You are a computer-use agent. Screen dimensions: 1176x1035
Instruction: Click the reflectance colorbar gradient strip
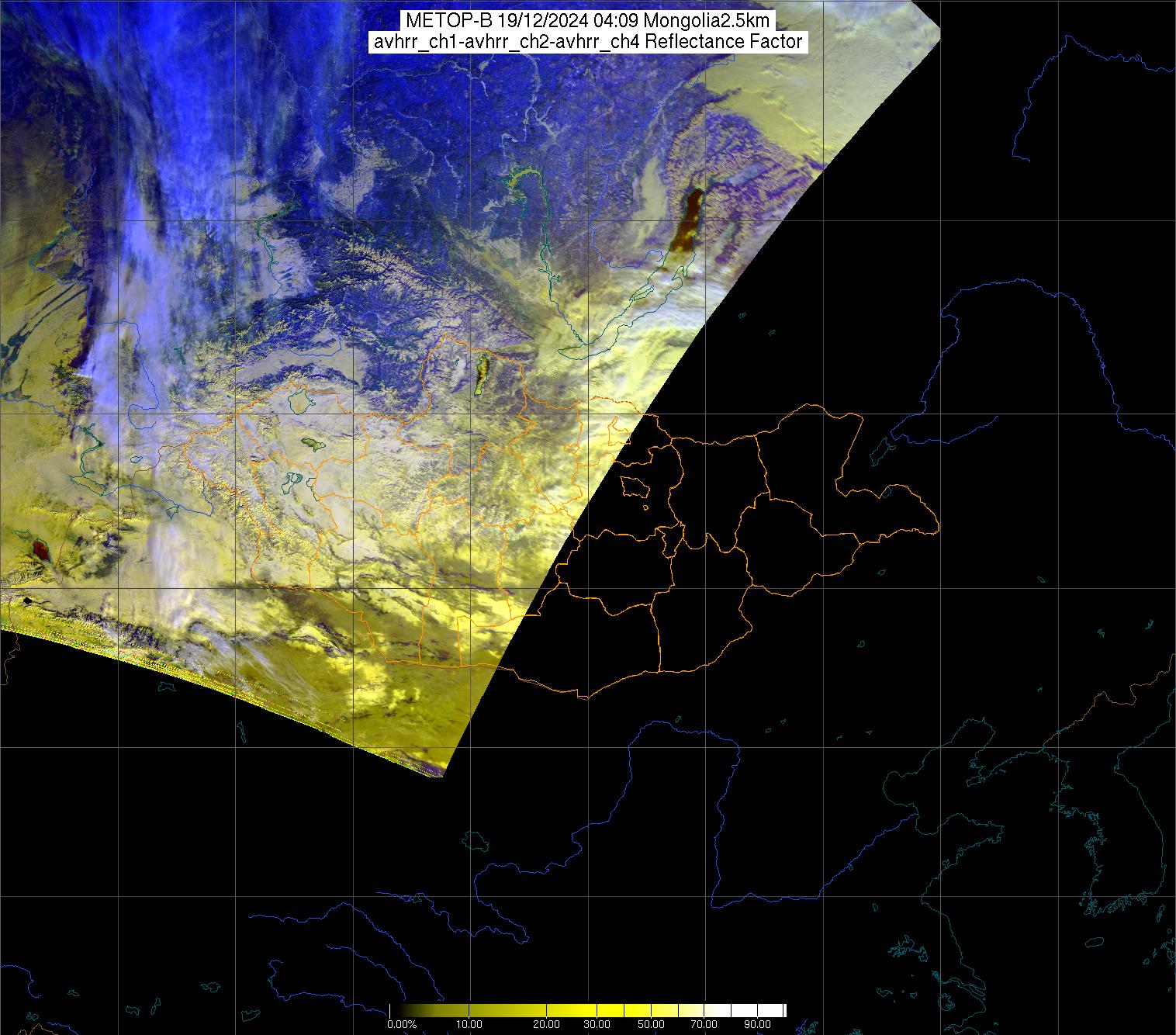[x=587, y=1010]
